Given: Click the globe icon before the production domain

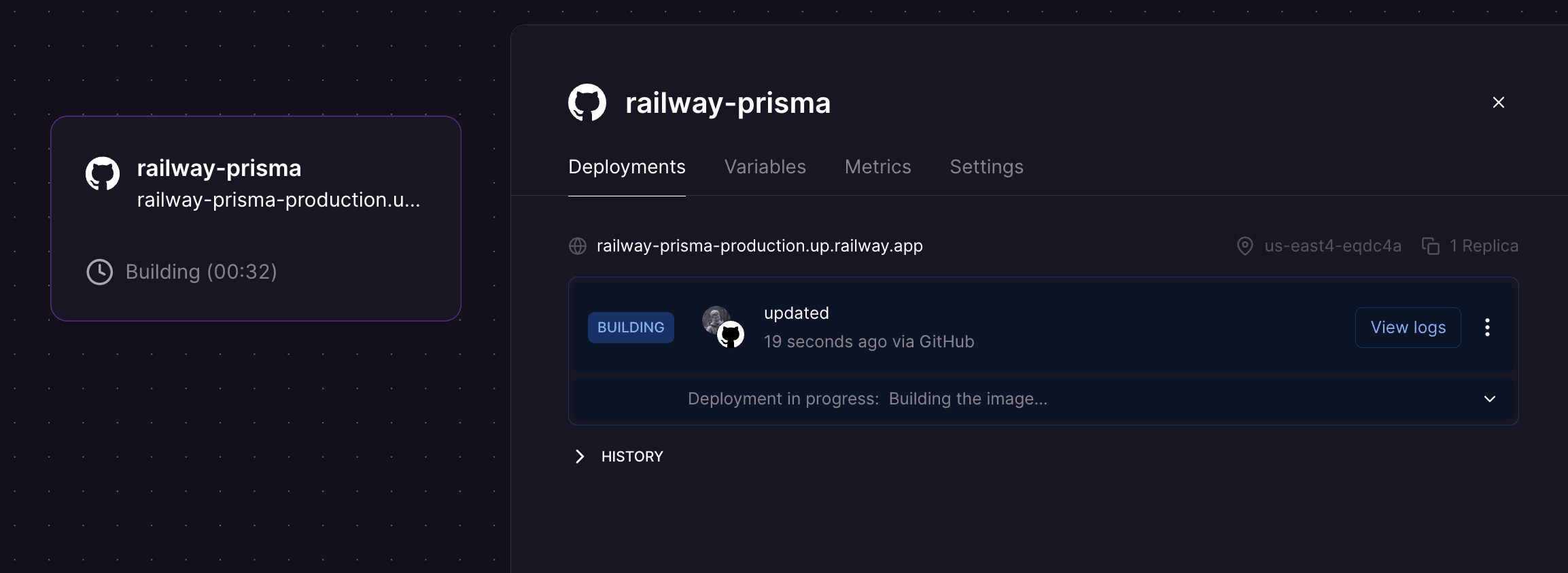Looking at the screenshot, I should coord(577,245).
